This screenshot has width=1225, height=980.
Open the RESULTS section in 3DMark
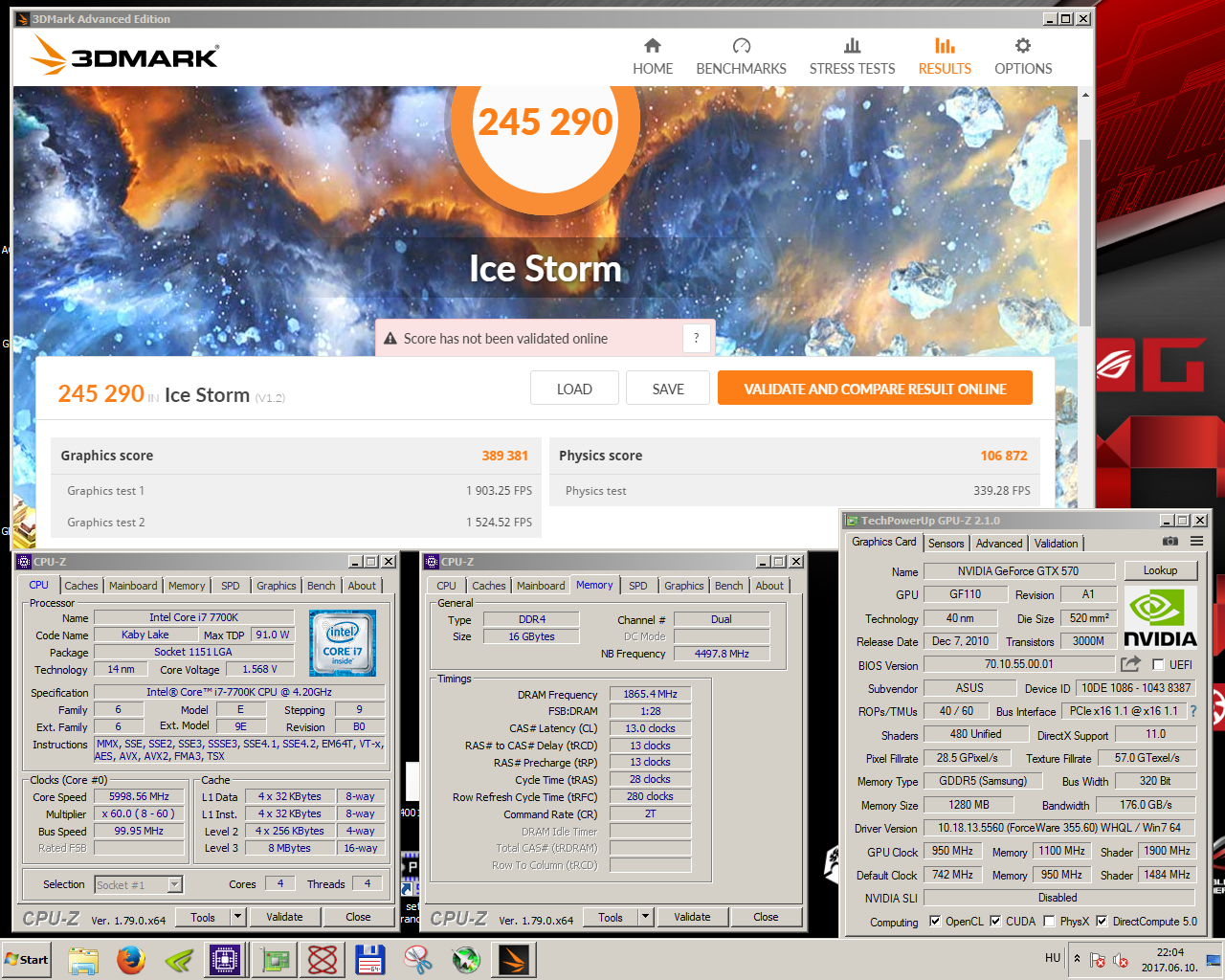(945, 56)
